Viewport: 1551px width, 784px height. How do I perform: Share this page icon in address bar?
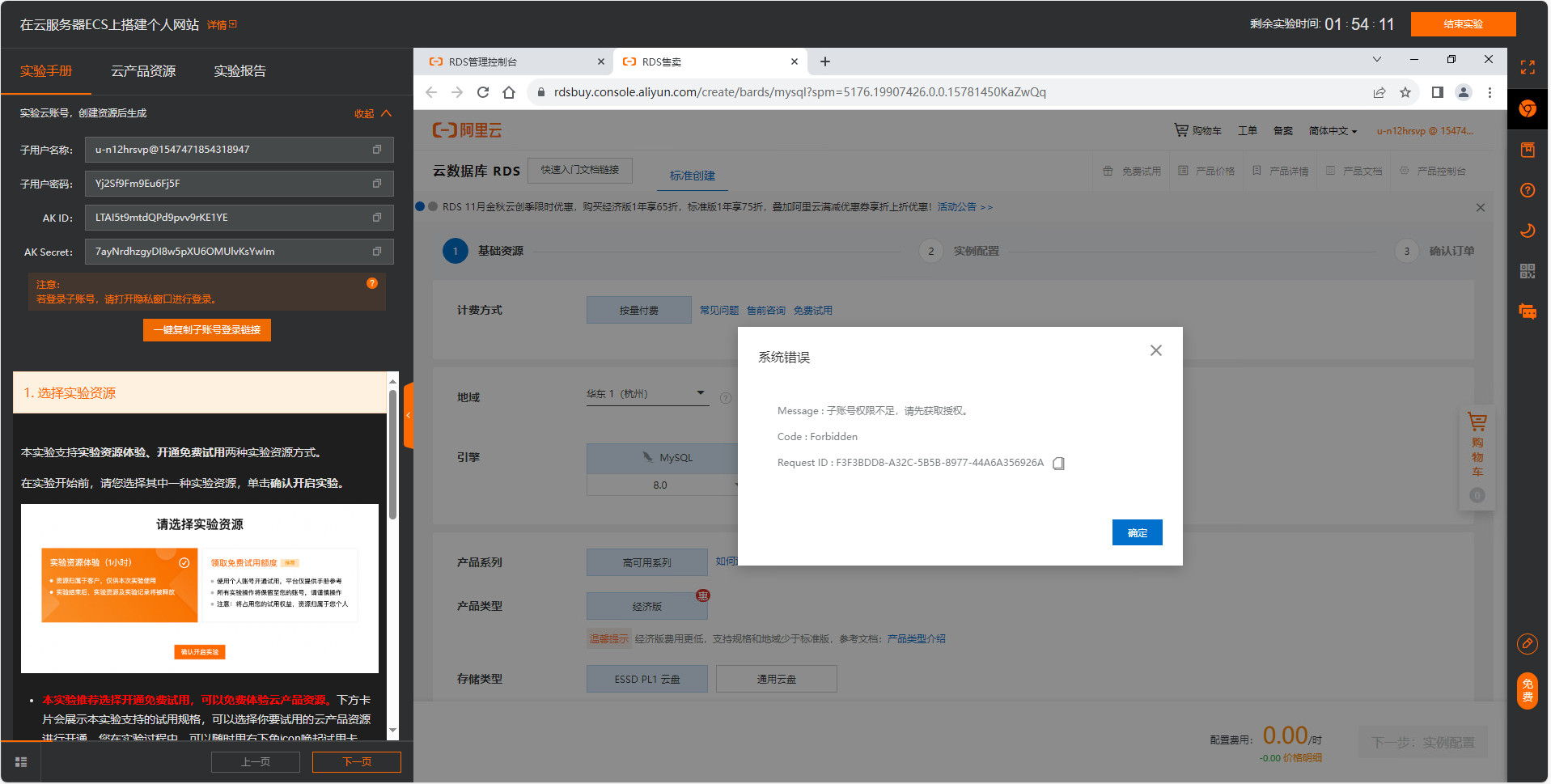tap(1379, 92)
